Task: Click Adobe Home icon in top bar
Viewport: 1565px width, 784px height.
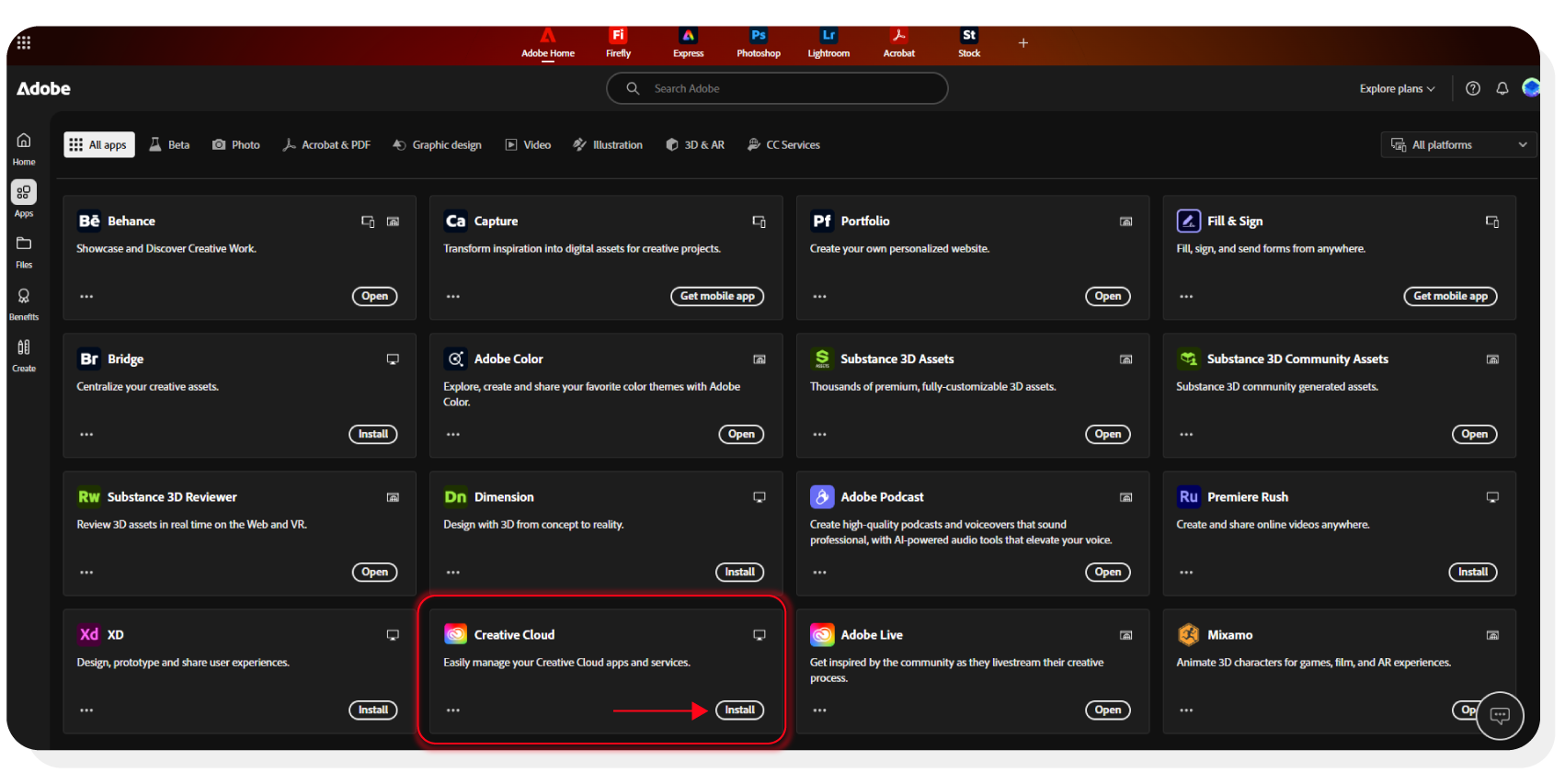Action: point(548,43)
